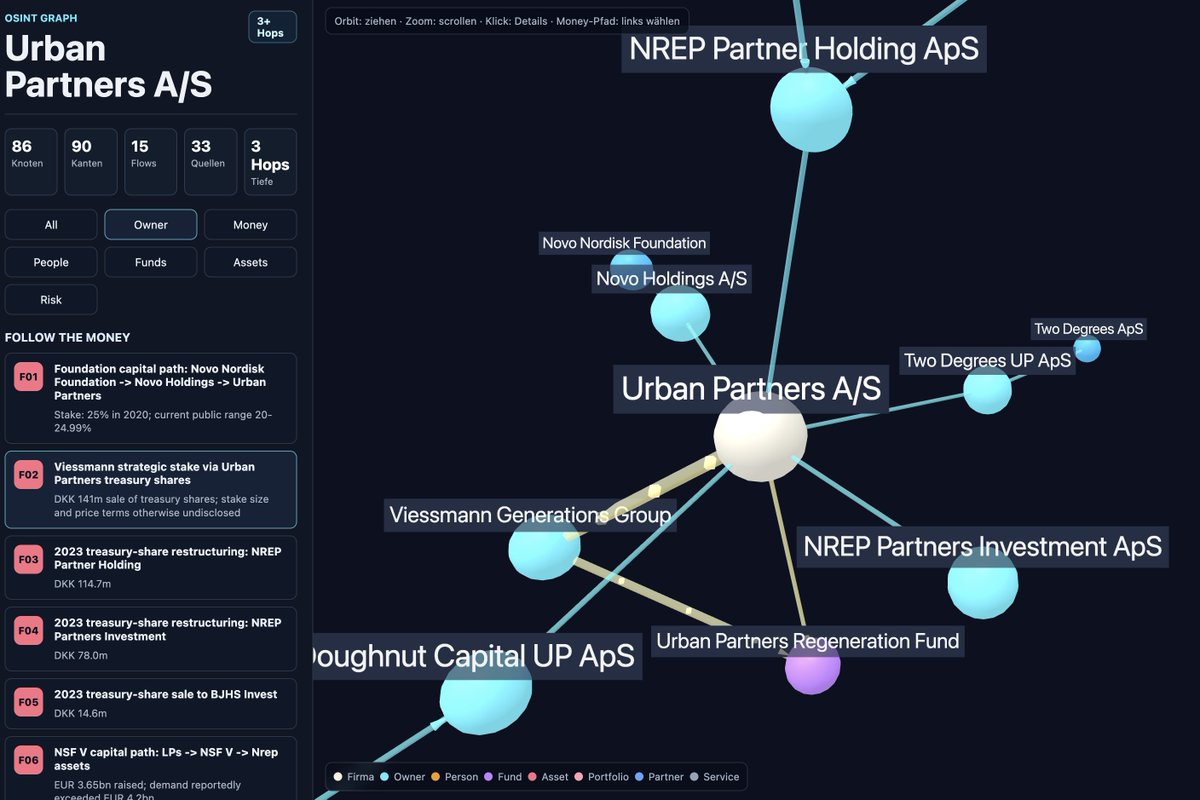
Task: Click the F06 red badge
Action: tap(27, 761)
